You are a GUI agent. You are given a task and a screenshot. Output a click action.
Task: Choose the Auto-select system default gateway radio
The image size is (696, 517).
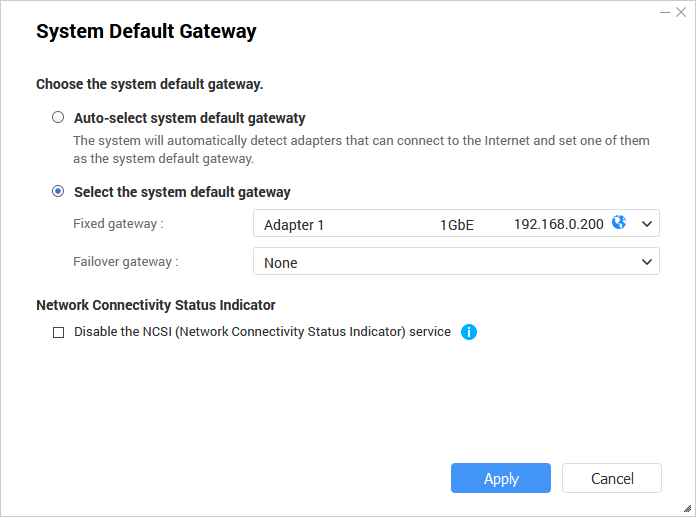(58, 117)
